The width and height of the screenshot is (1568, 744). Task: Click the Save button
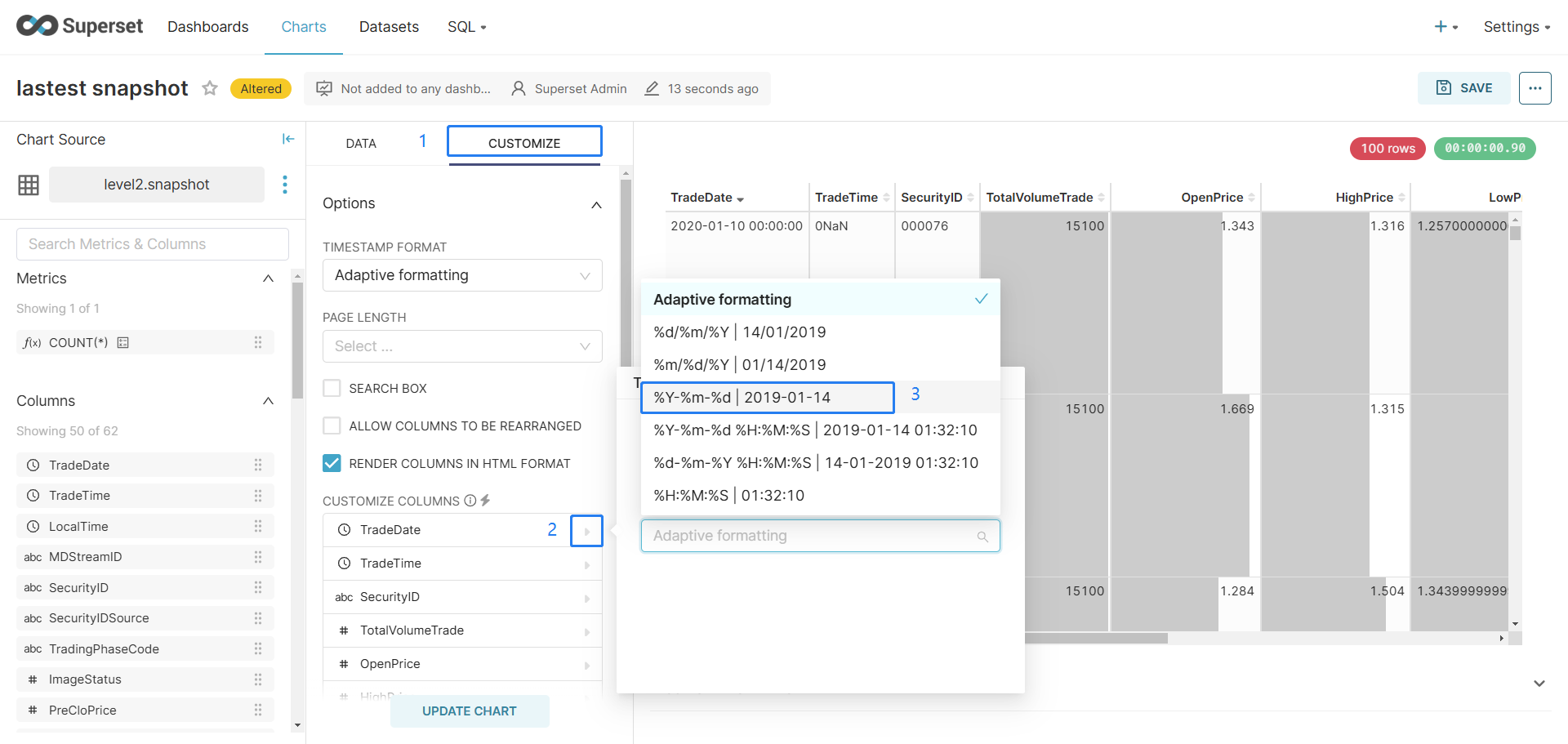pyautogui.click(x=1463, y=88)
